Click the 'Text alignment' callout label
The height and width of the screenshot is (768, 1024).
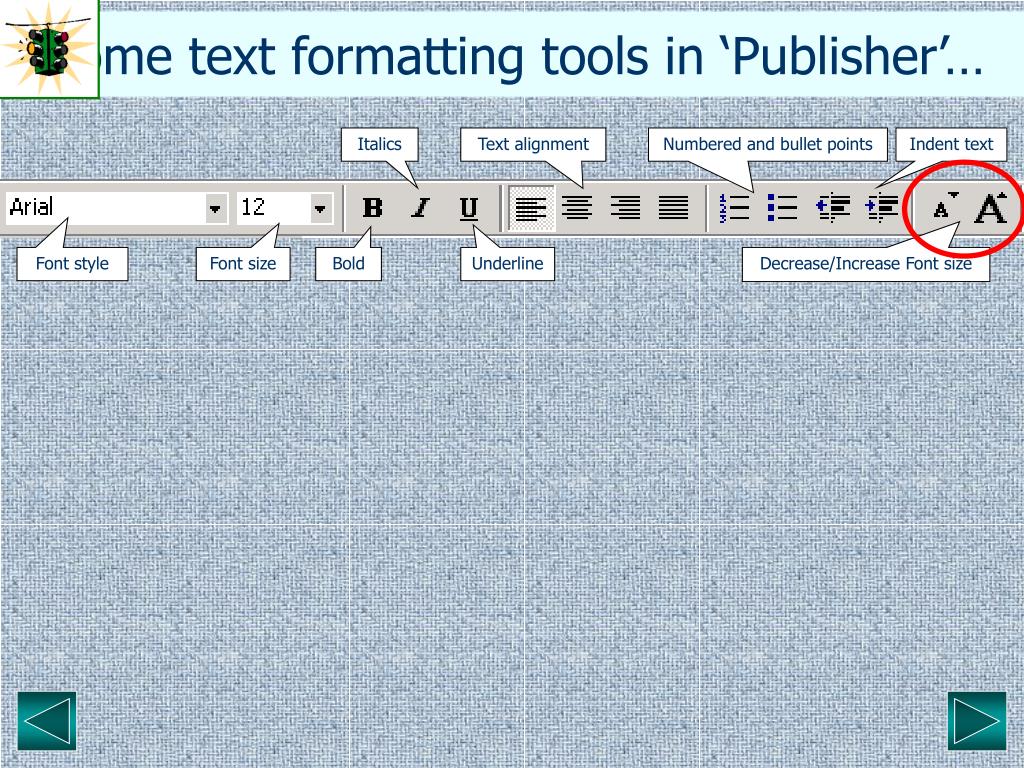(x=533, y=144)
